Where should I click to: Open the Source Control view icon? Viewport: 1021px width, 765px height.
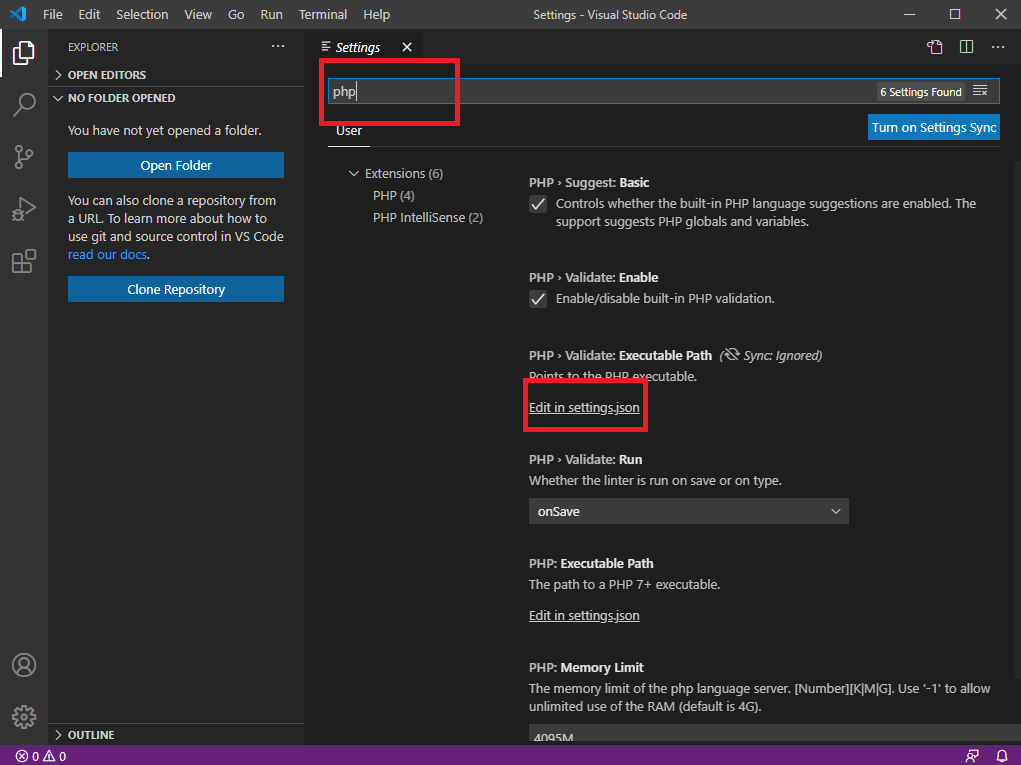23,157
